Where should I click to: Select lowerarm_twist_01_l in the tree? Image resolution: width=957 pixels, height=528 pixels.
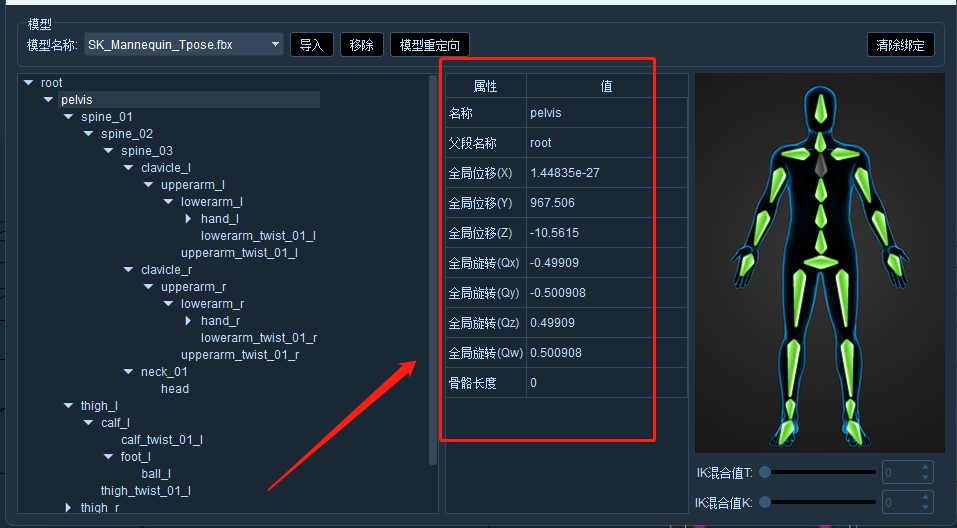pyautogui.click(x=258, y=236)
